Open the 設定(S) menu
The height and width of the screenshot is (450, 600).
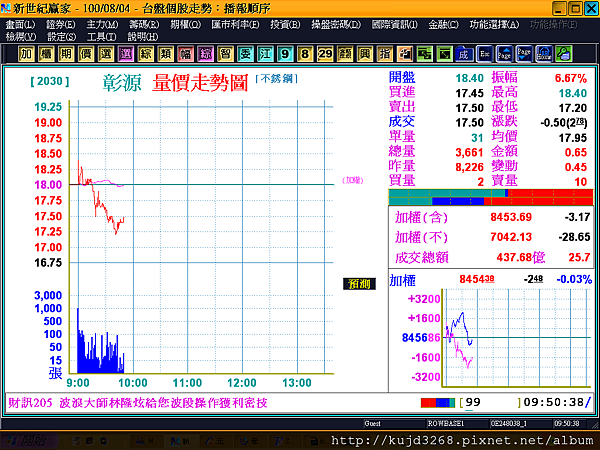pos(62,37)
